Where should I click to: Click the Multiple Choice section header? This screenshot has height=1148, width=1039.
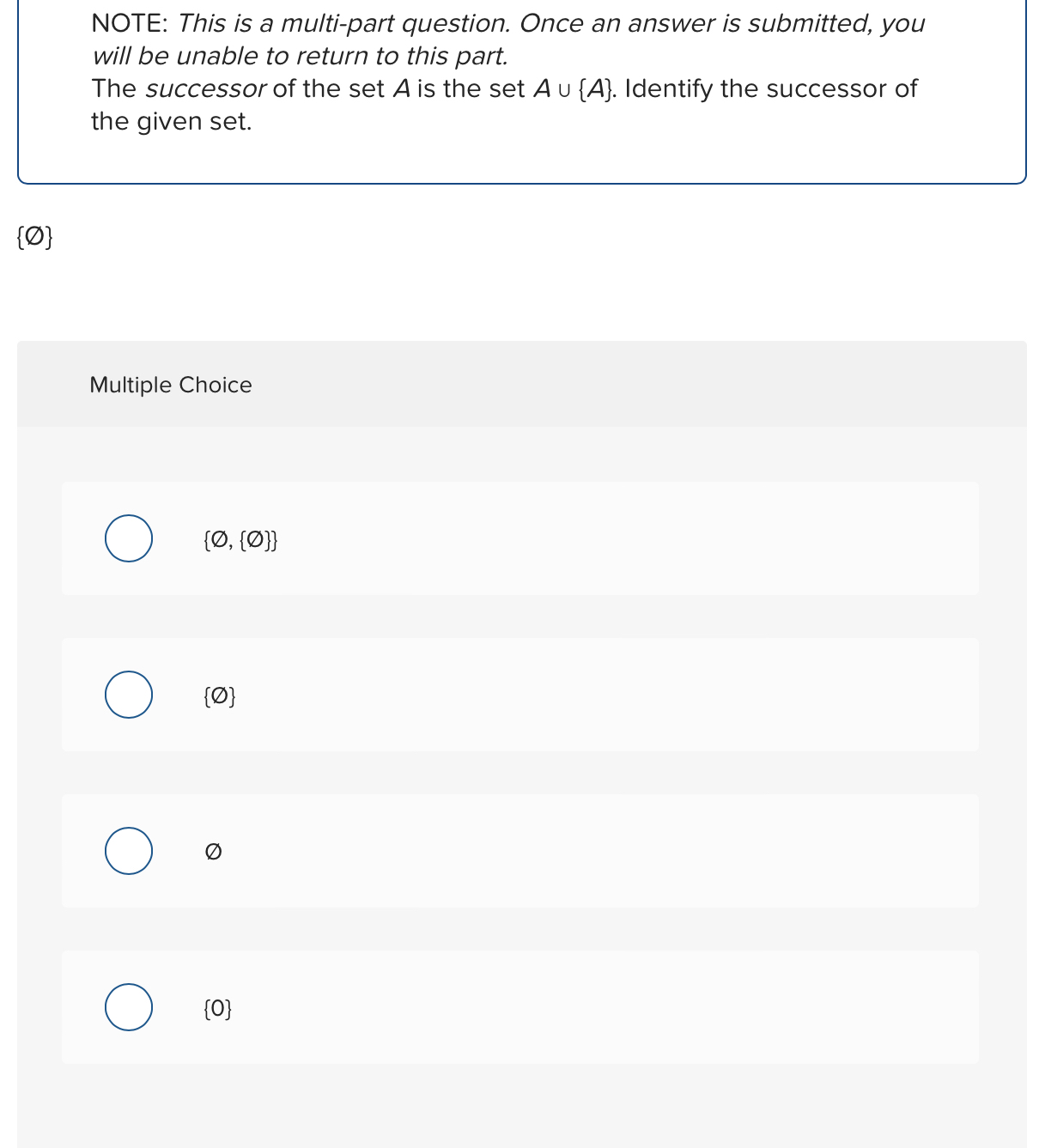pos(170,385)
